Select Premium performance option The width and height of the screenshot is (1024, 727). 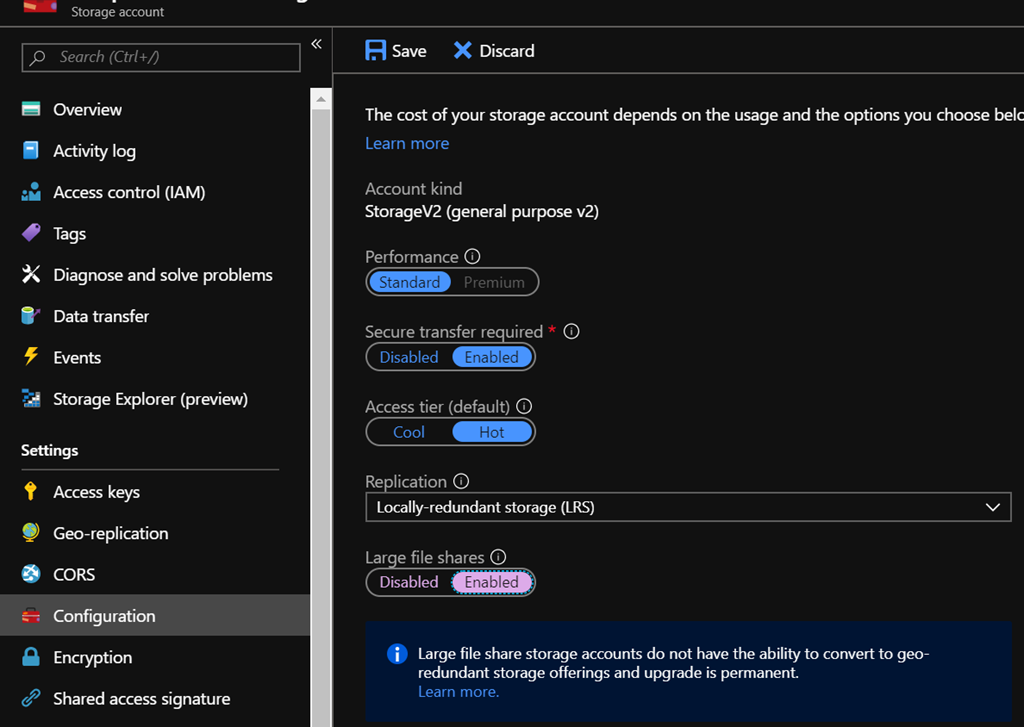494,282
